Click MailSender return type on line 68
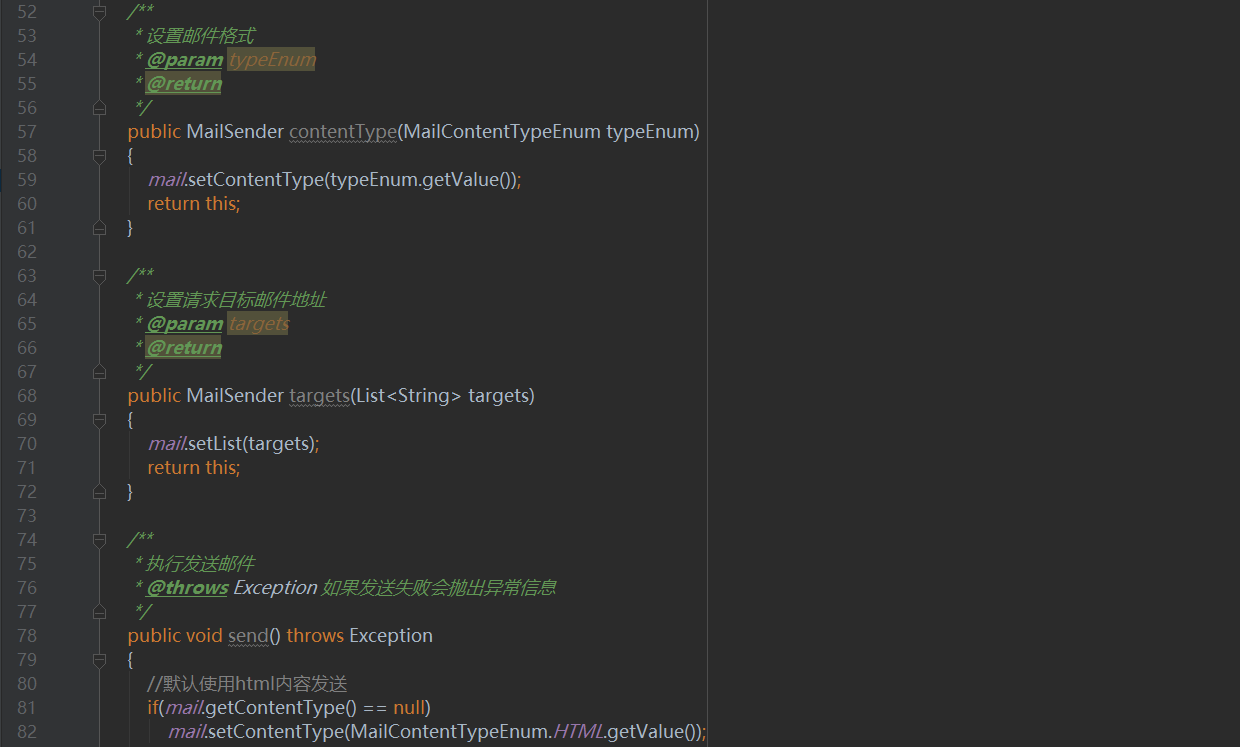Viewport: 1240px width, 747px height. [x=235, y=396]
